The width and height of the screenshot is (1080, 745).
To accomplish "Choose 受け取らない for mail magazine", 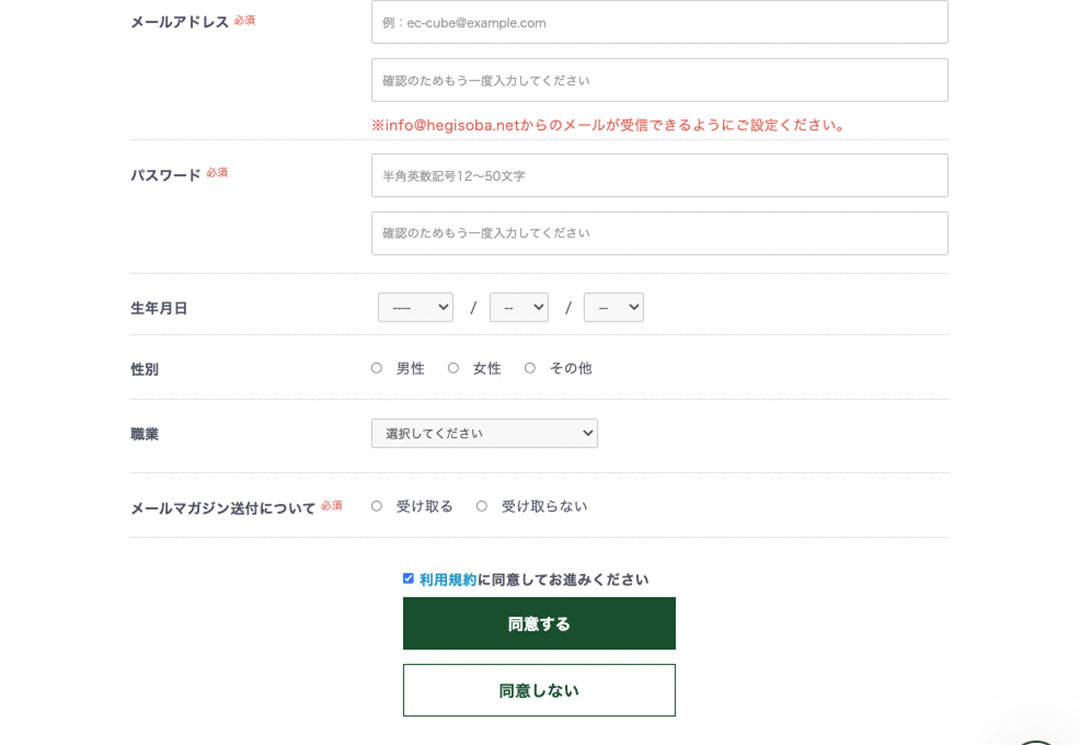I will pyautogui.click(x=481, y=506).
